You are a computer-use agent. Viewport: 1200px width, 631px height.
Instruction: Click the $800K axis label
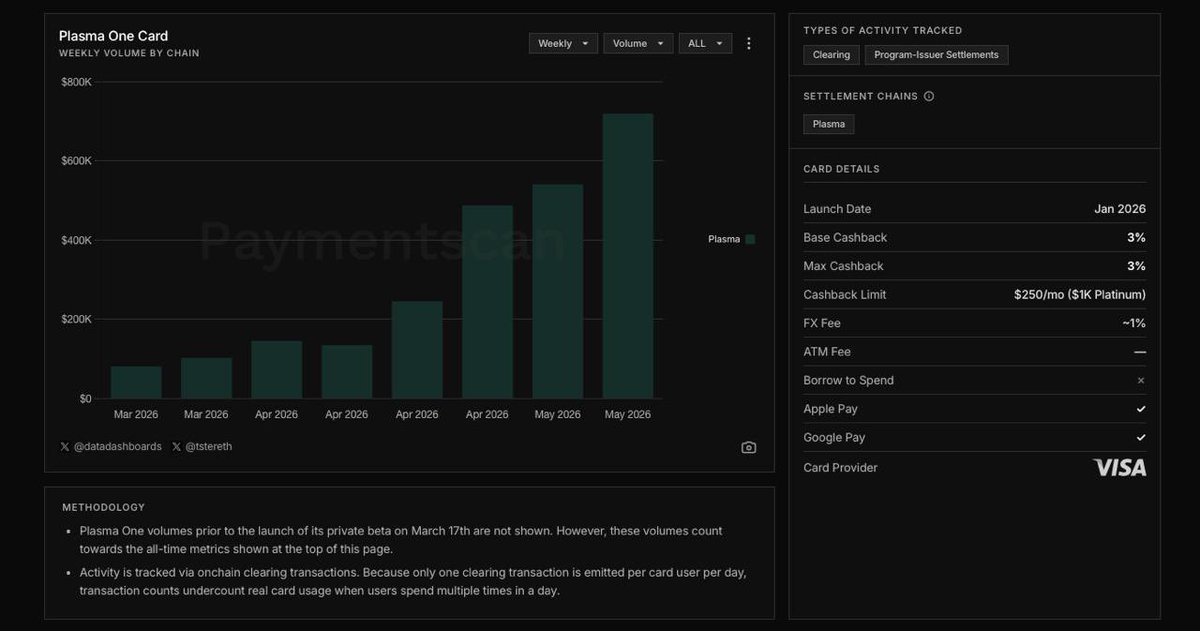(x=76, y=81)
